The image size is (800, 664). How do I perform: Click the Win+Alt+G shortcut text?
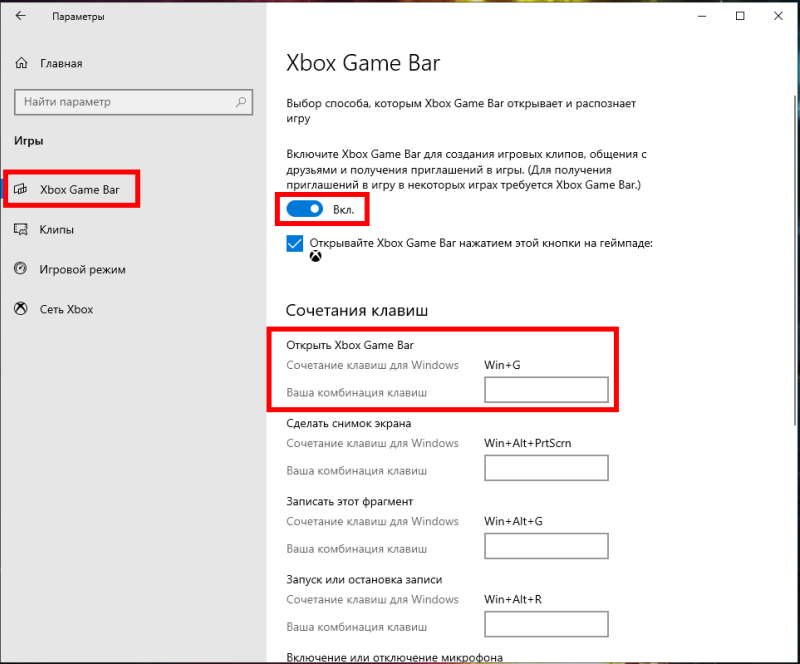(x=513, y=521)
